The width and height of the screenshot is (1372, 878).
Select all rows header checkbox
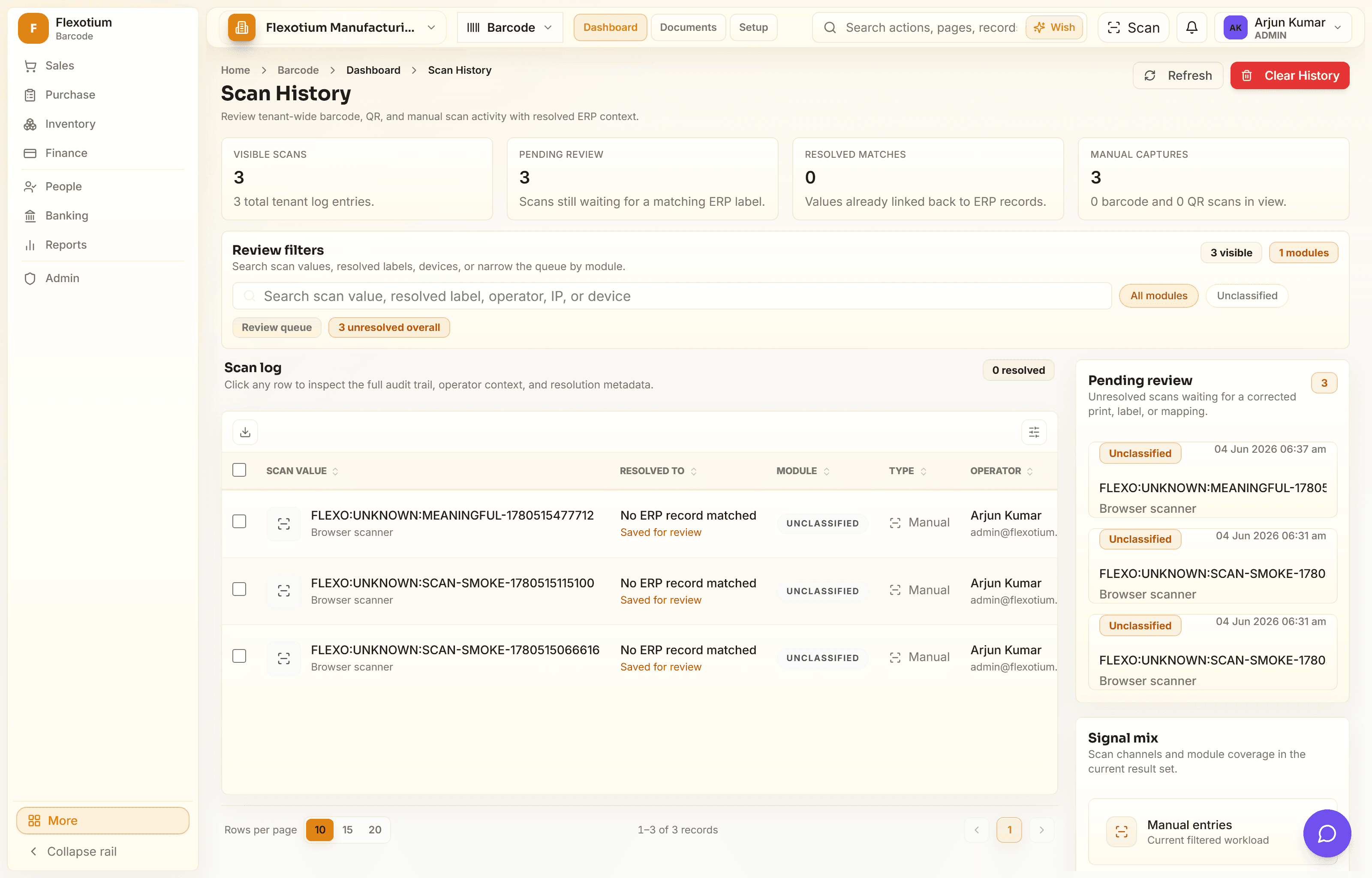(x=239, y=470)
